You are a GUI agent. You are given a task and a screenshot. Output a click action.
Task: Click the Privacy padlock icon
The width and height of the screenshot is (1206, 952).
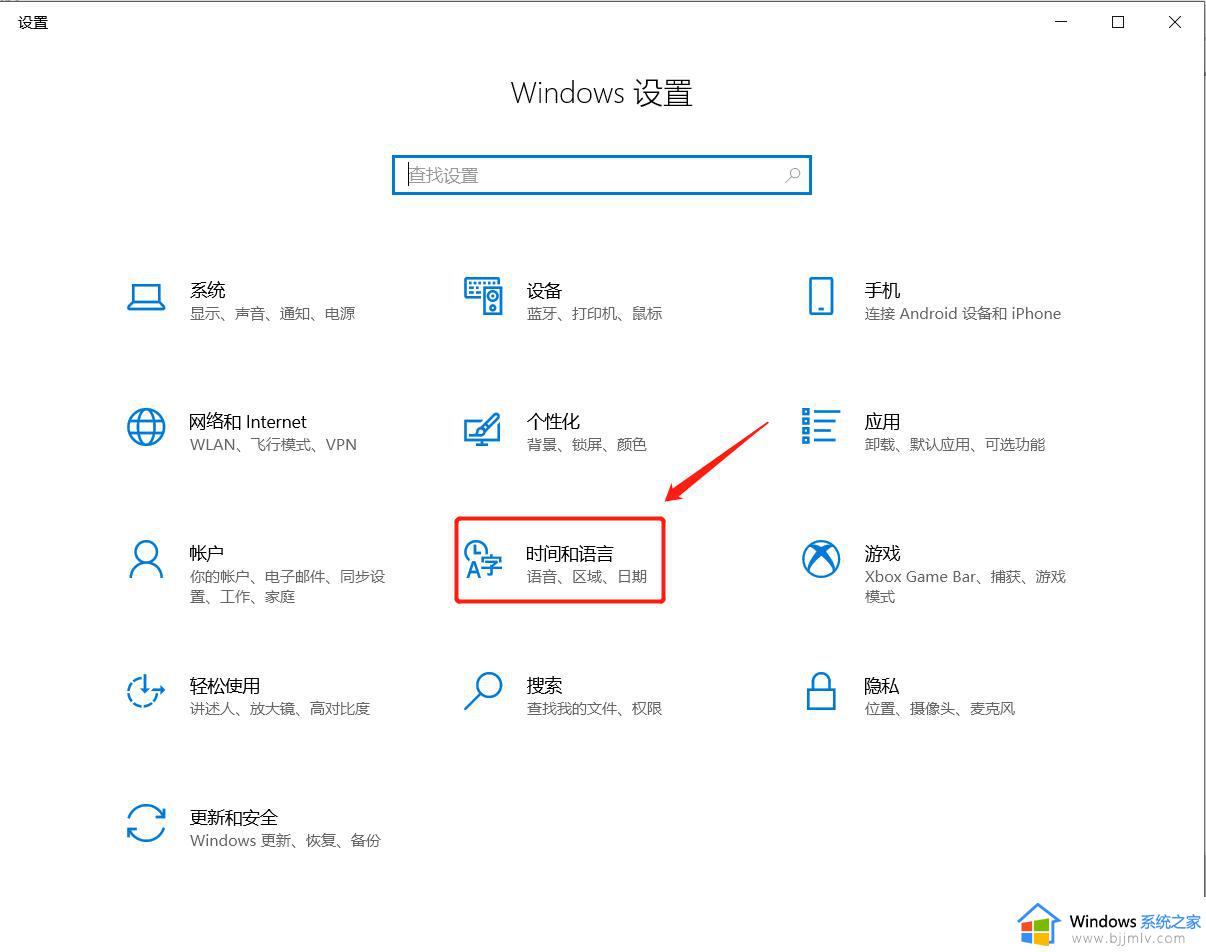(x=821, y=691)
